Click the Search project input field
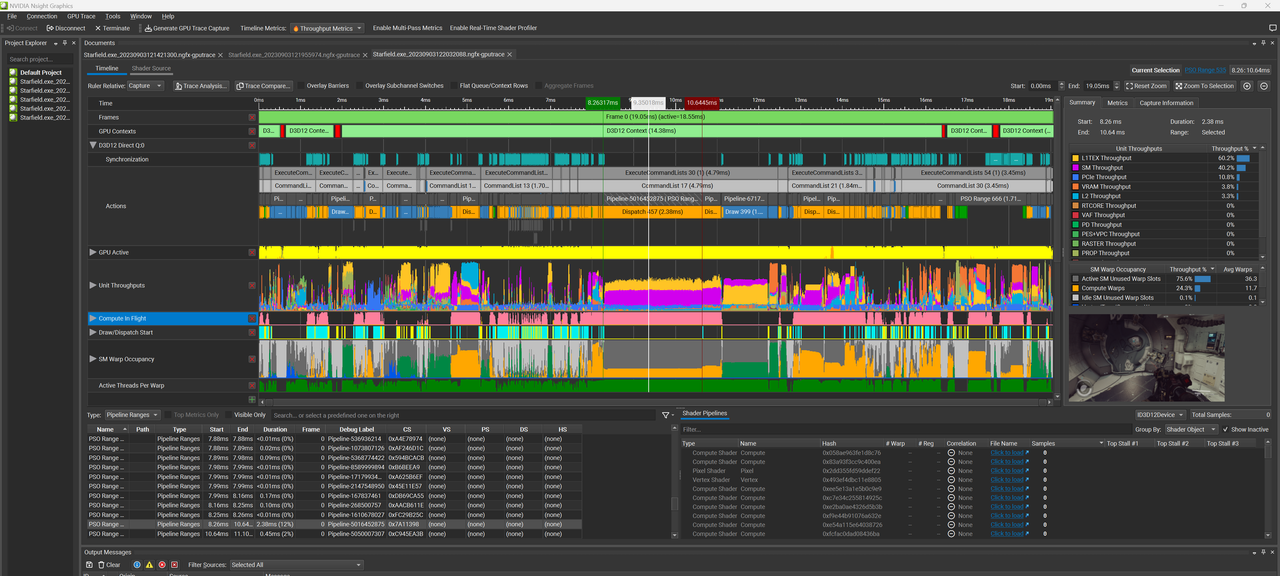Viewport: 1280px width, 576px height. tap(39, 59)
